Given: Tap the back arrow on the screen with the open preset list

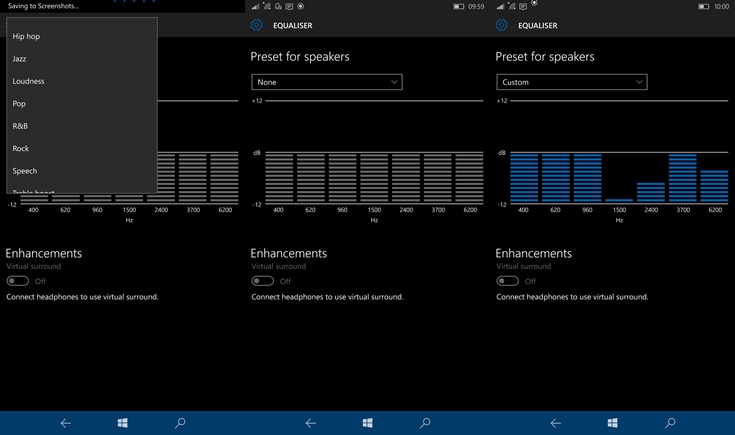Looking at the screenshot, I should [66, 423].
